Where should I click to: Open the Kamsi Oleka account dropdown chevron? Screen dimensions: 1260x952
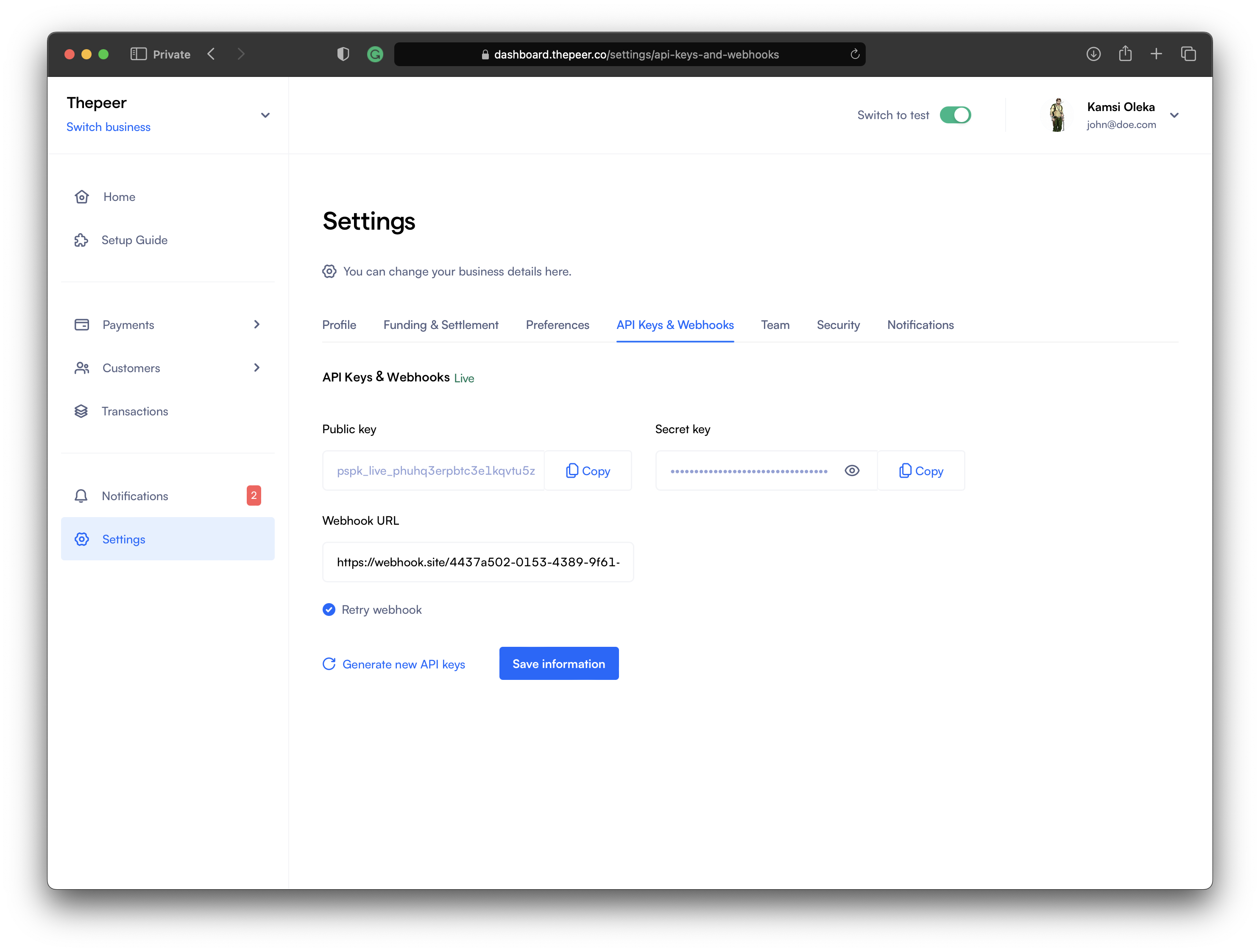click(x=1174, y=115)
